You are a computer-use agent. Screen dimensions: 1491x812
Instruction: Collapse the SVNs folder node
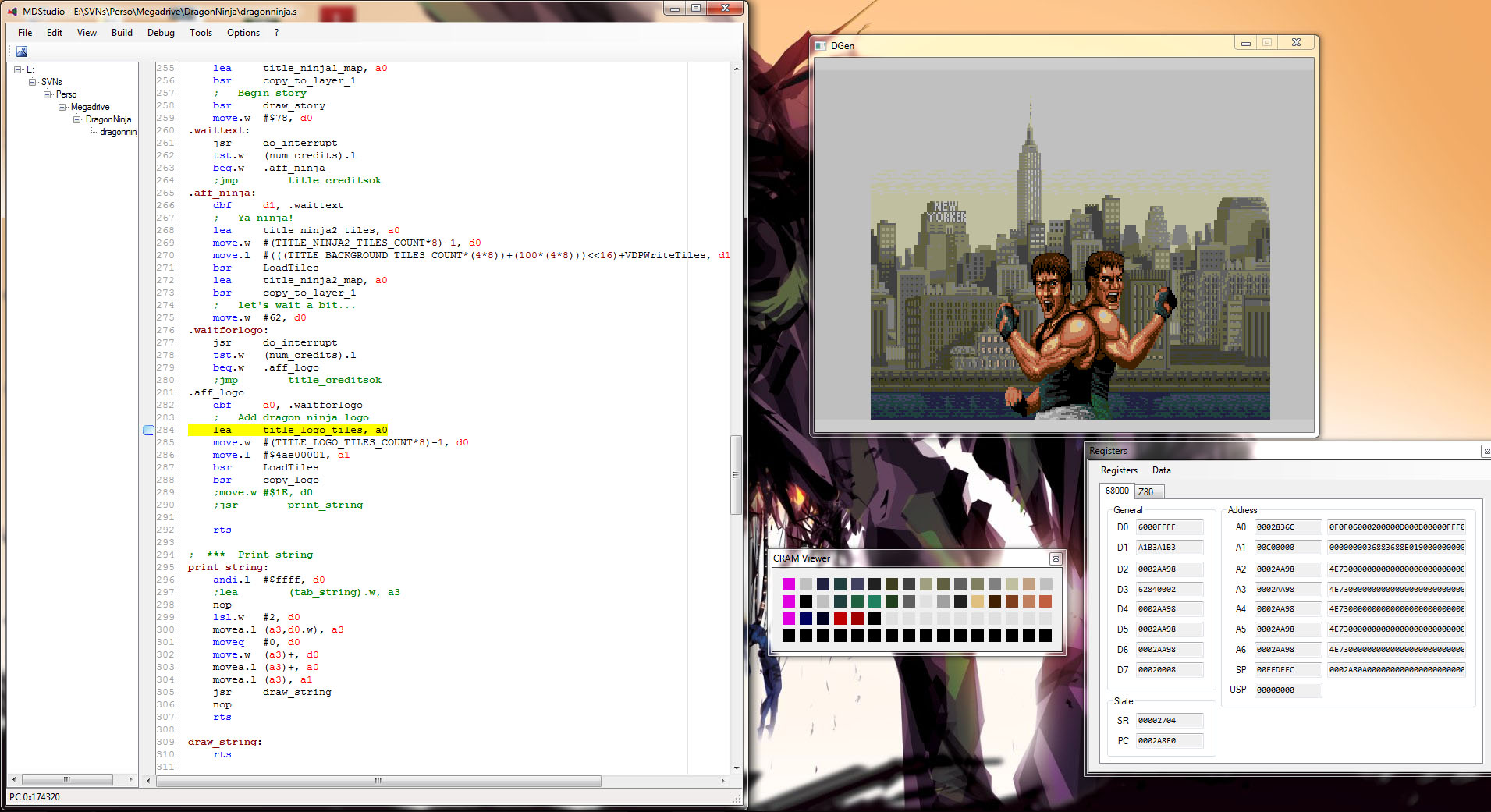coord(32,82)
